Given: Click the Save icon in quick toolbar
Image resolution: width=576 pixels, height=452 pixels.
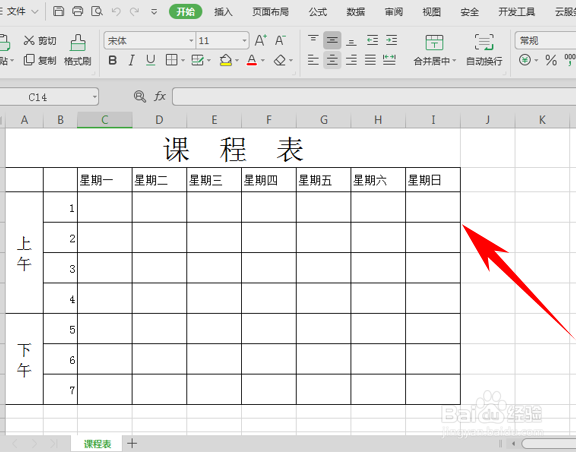Looking at the screenshot, I should click(x=58, y=11).
